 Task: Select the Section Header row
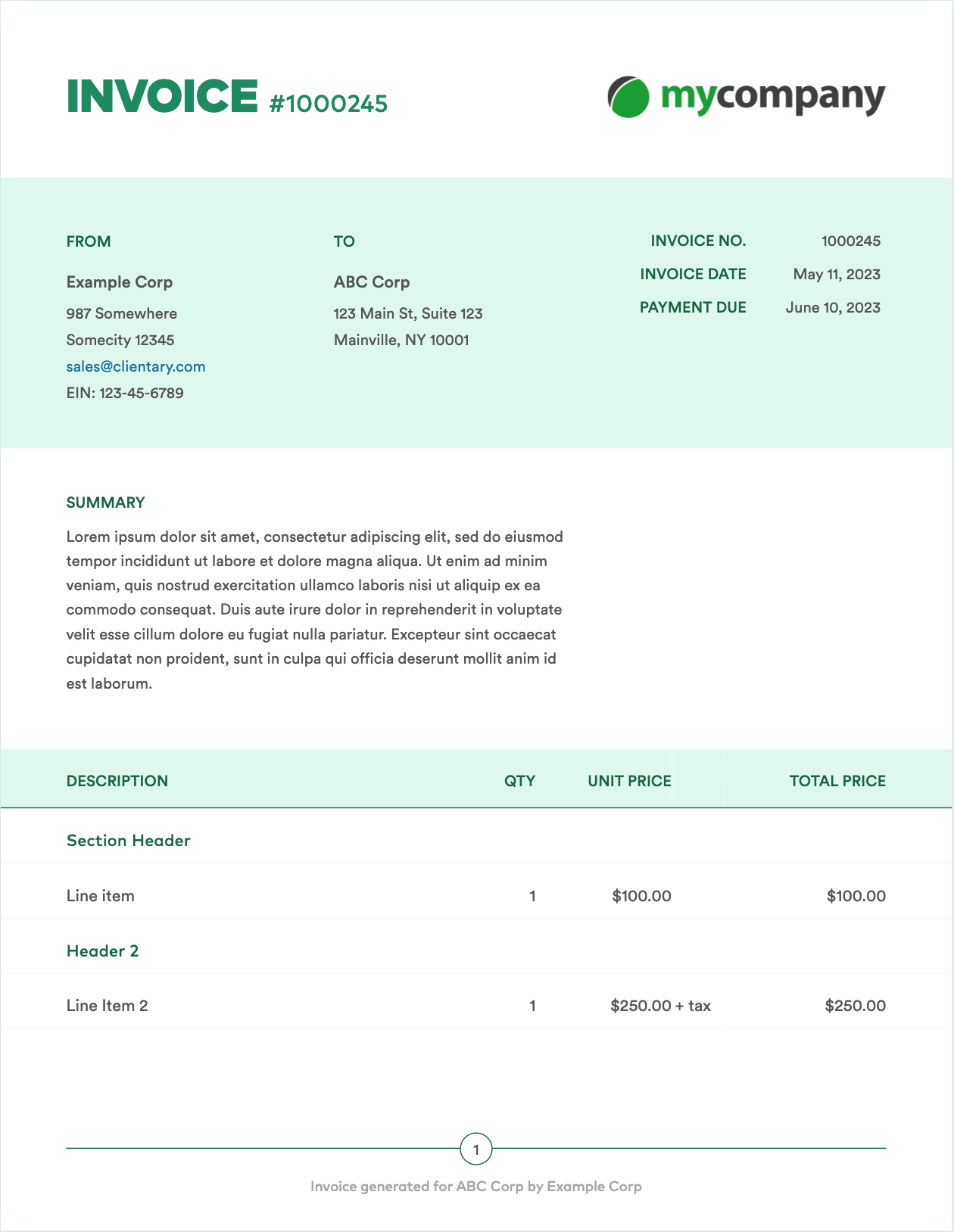(129, 841)
